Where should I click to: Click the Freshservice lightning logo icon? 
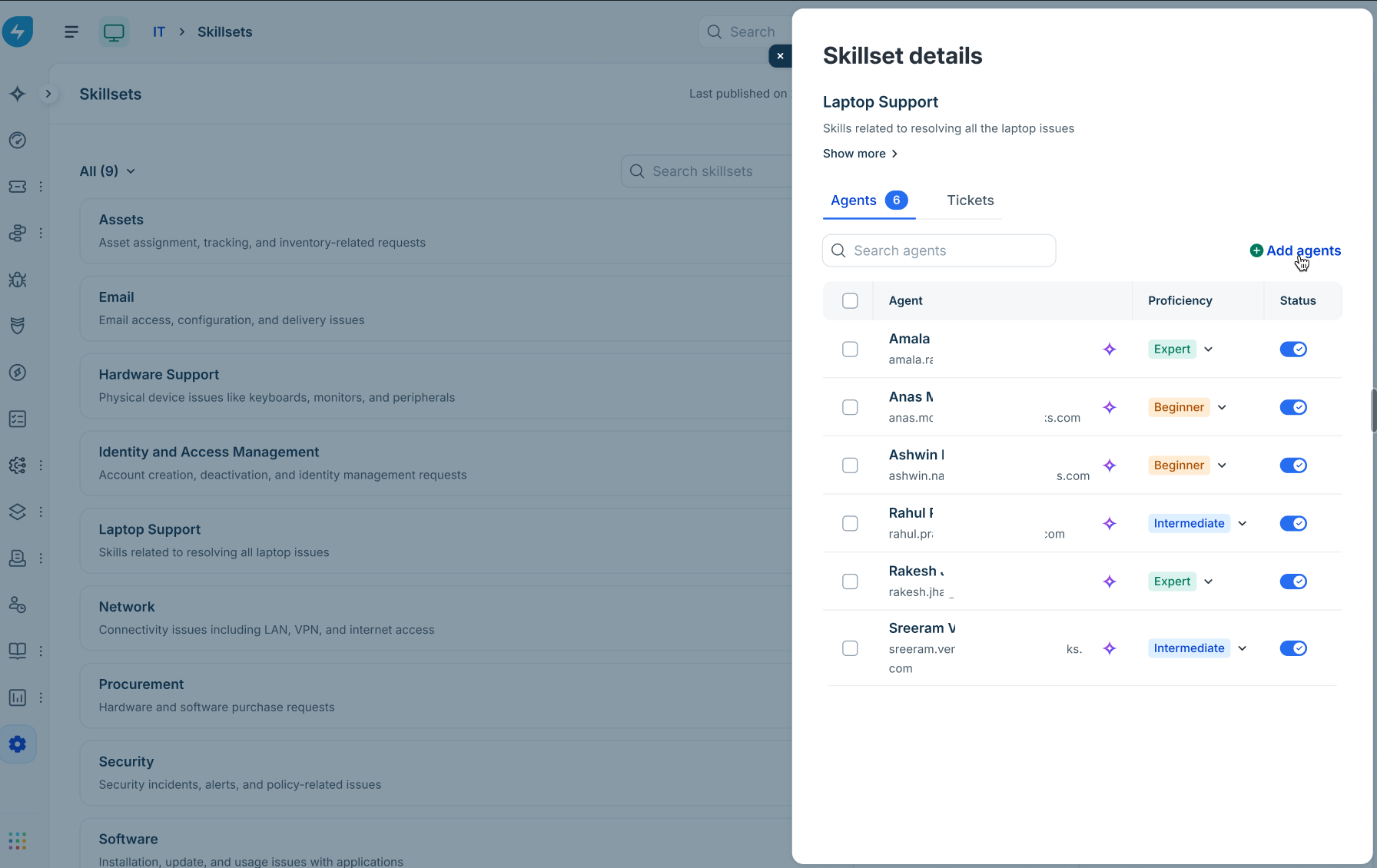coord(18,31)
